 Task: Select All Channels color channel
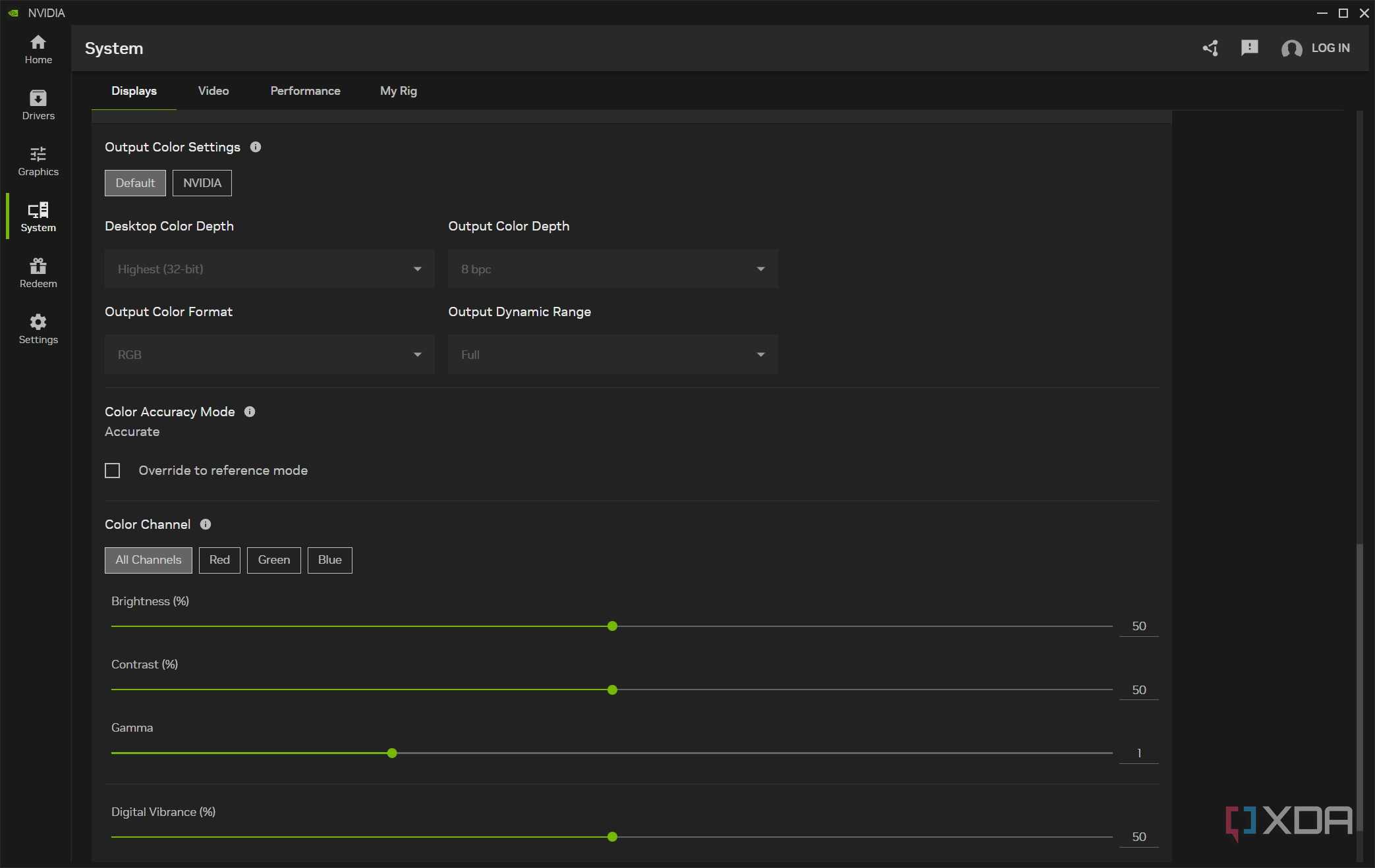148,560
